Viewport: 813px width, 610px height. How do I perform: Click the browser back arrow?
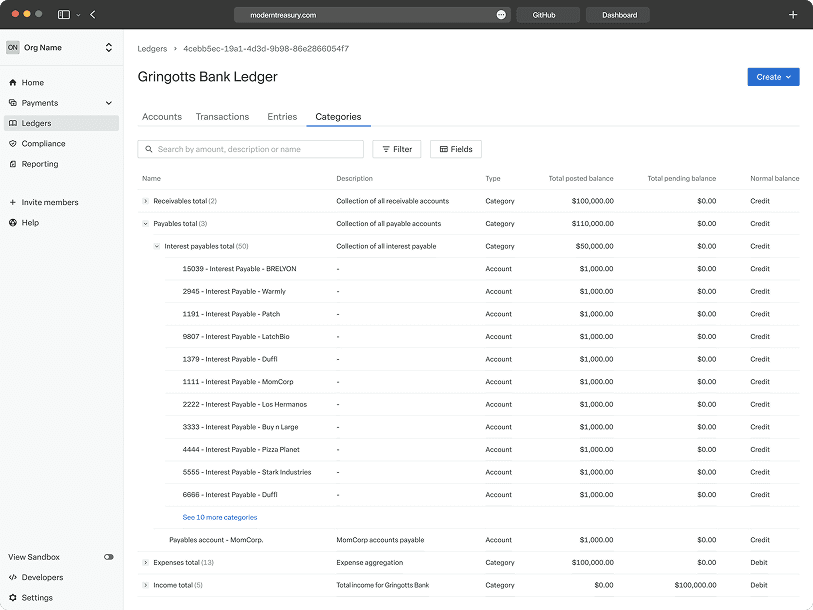(93, 15)
